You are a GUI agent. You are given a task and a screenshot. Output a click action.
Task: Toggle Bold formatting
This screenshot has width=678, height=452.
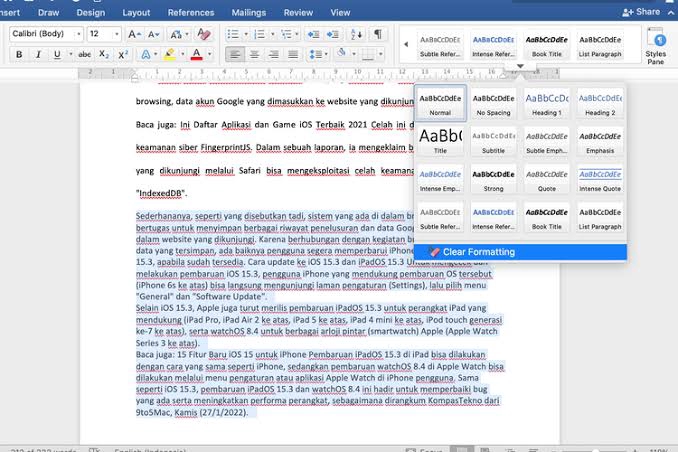click(19, 54)
